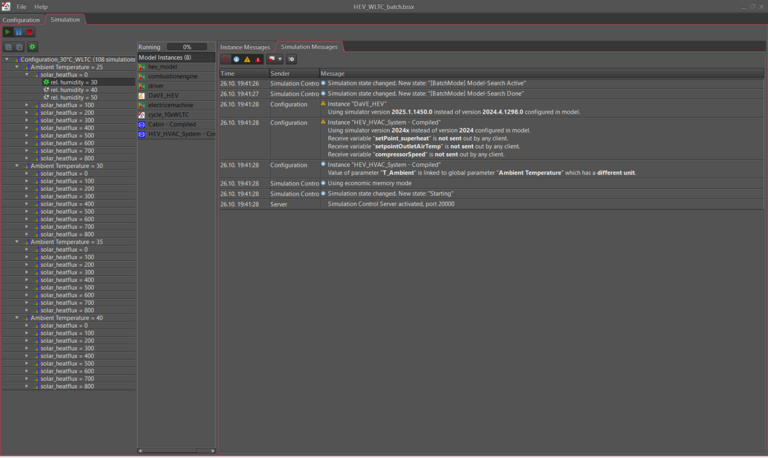Expand solar_heatflux = 100 under Ambient Temperature 25

tap(26, 105)
